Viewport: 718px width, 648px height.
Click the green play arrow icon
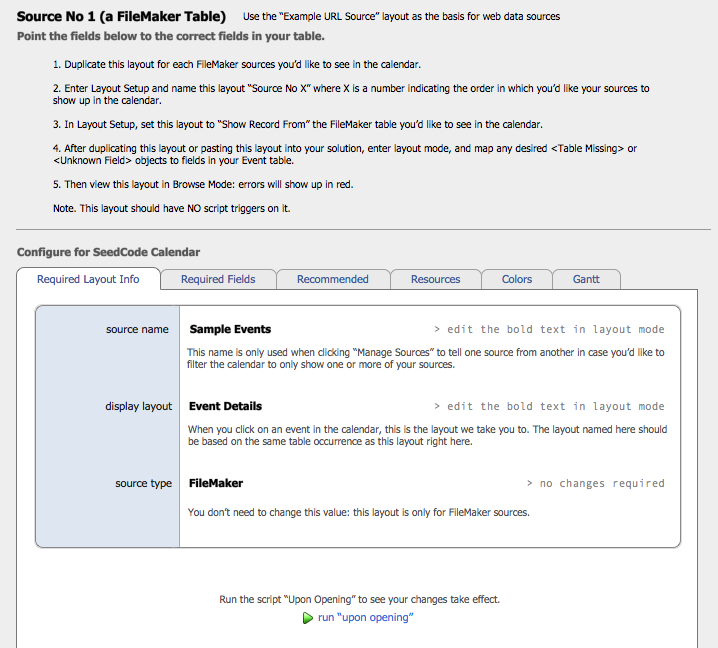(308, 618)
